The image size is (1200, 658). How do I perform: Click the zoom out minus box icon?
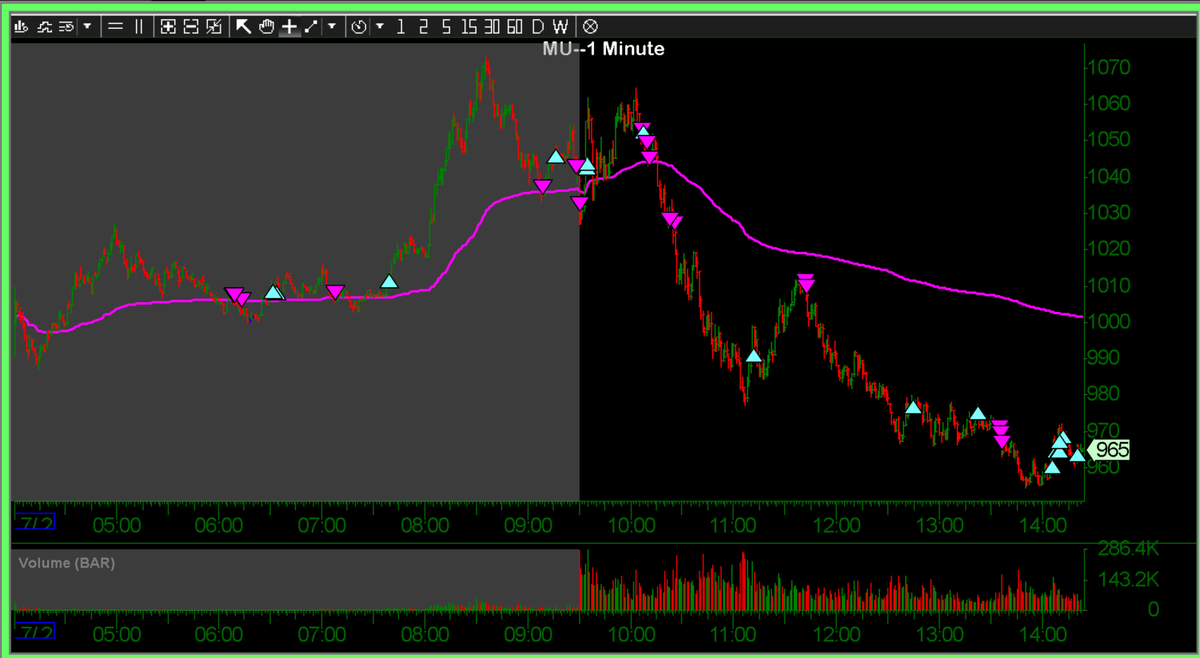coord(190,27)
